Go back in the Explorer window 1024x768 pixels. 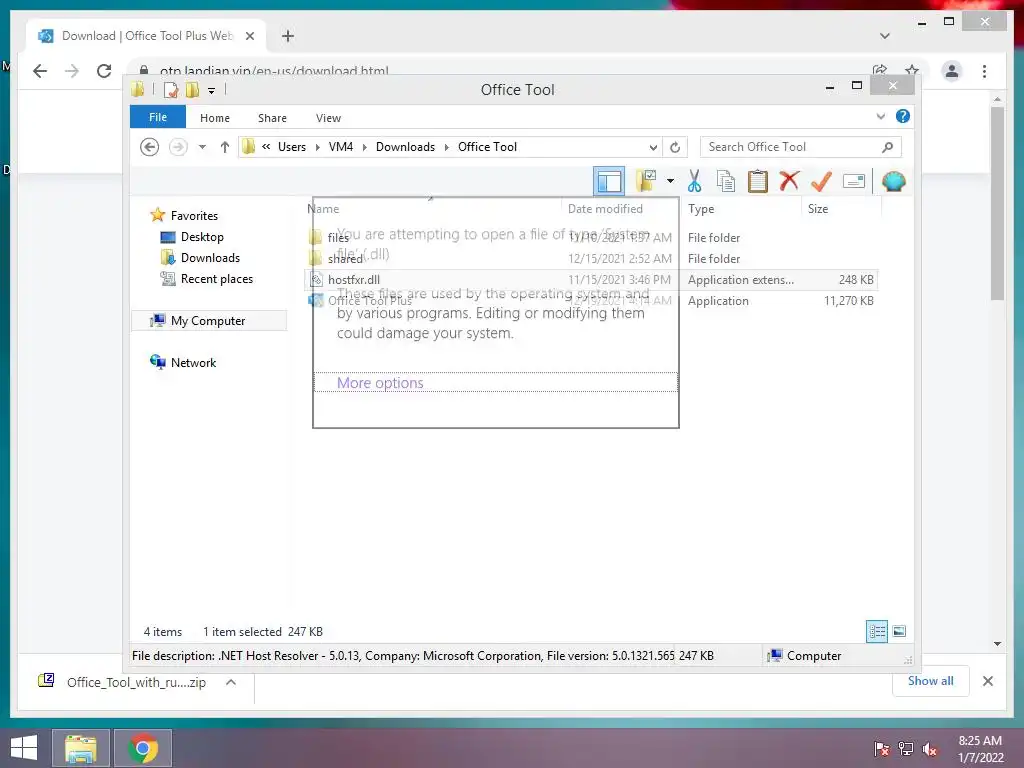tap(150, 147)
